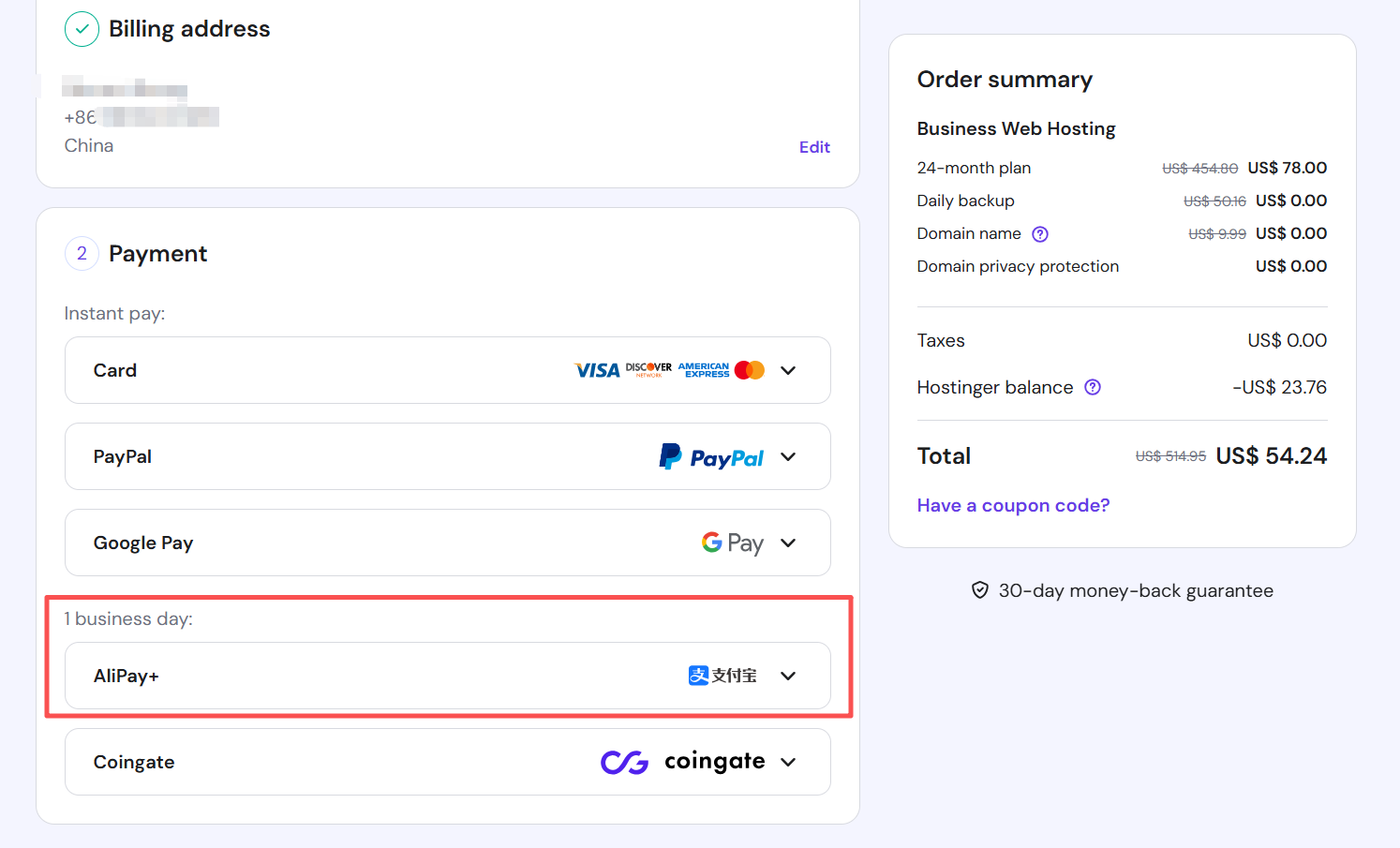Viewport: 1400px width, 848px height.
Task: Edit the billing address
Action: 814,147
